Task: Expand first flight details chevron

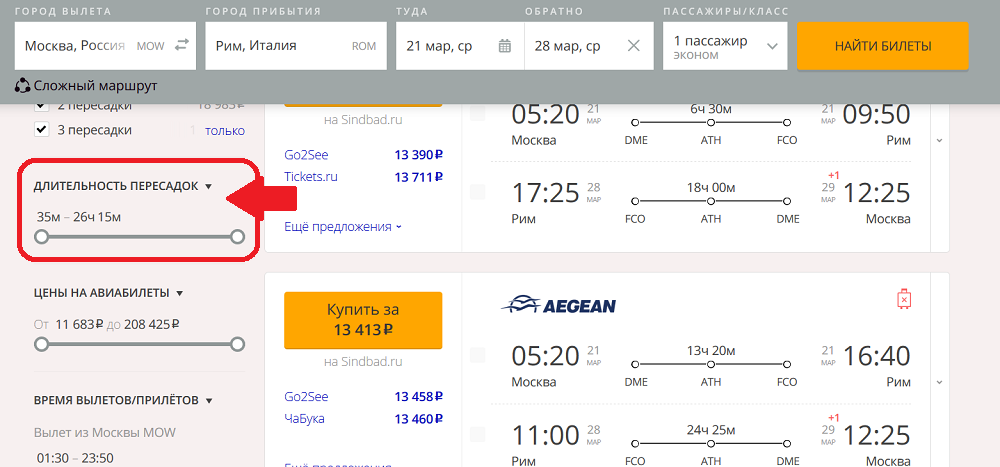Action: (939, 140)
